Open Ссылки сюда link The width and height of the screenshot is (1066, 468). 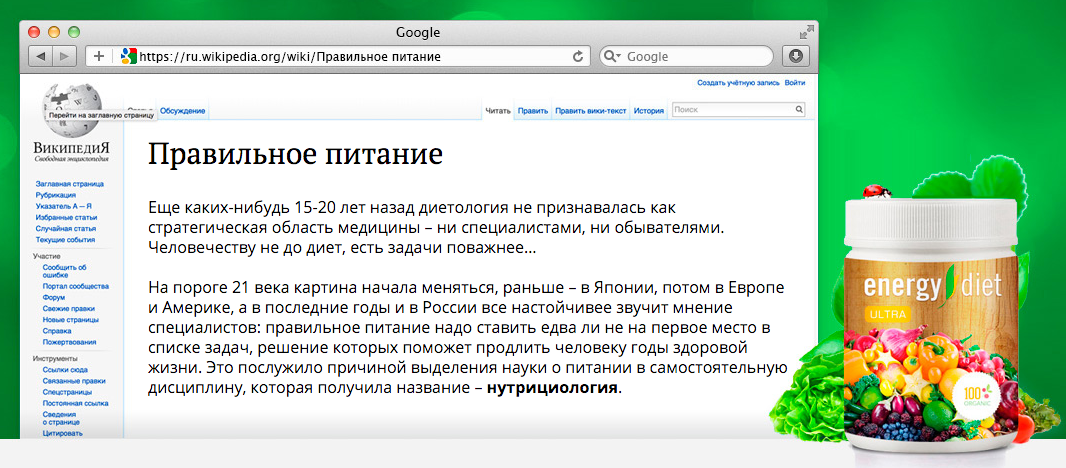pyautogui.click(x=65, y=370)
